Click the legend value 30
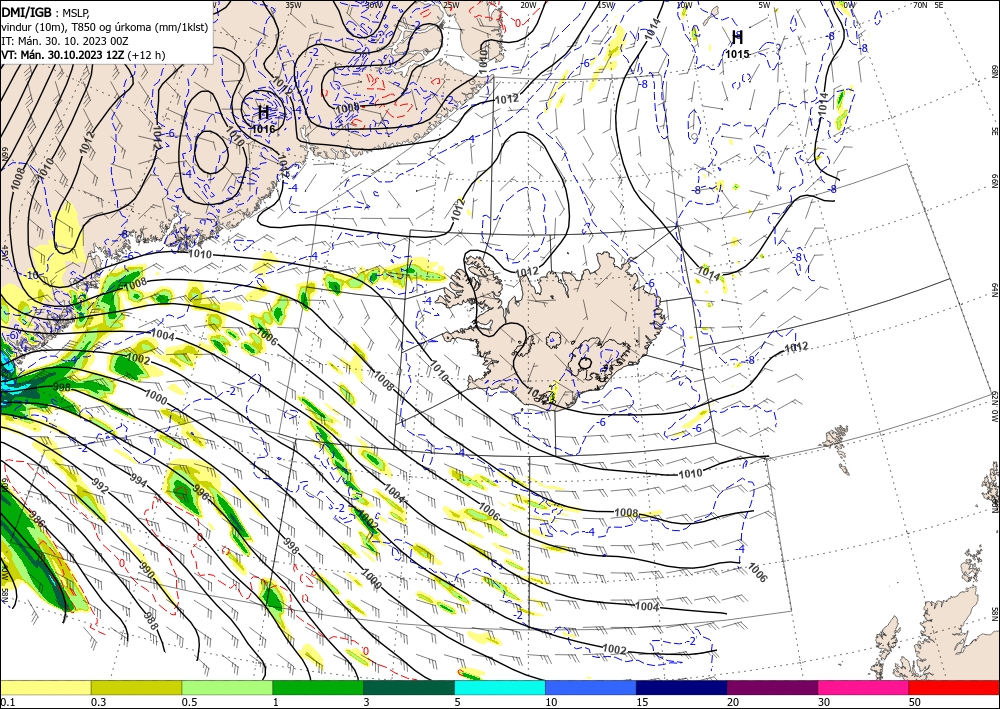 click(x=824, y=702)
